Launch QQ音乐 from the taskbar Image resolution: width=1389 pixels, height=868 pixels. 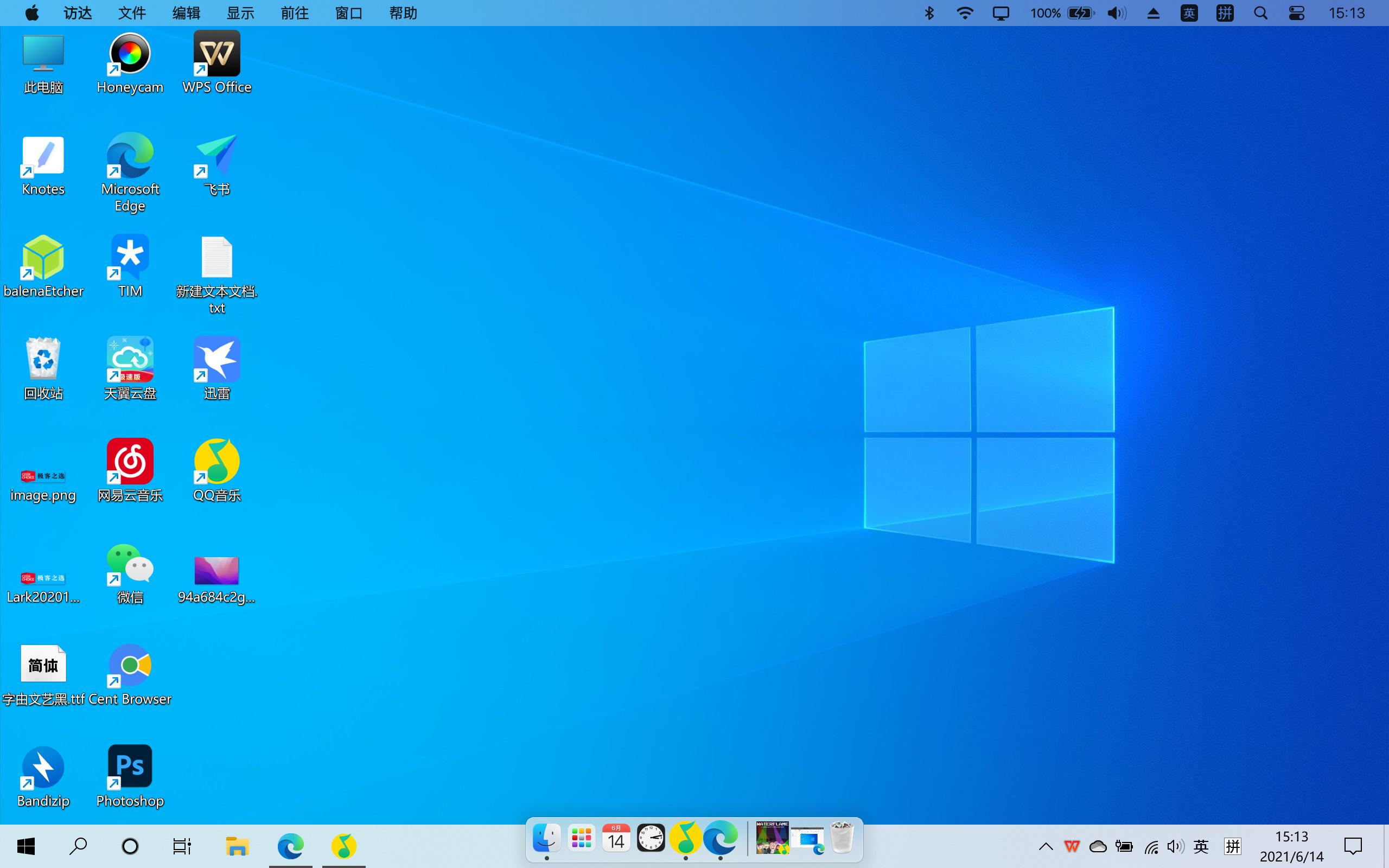tap(344, 846)
